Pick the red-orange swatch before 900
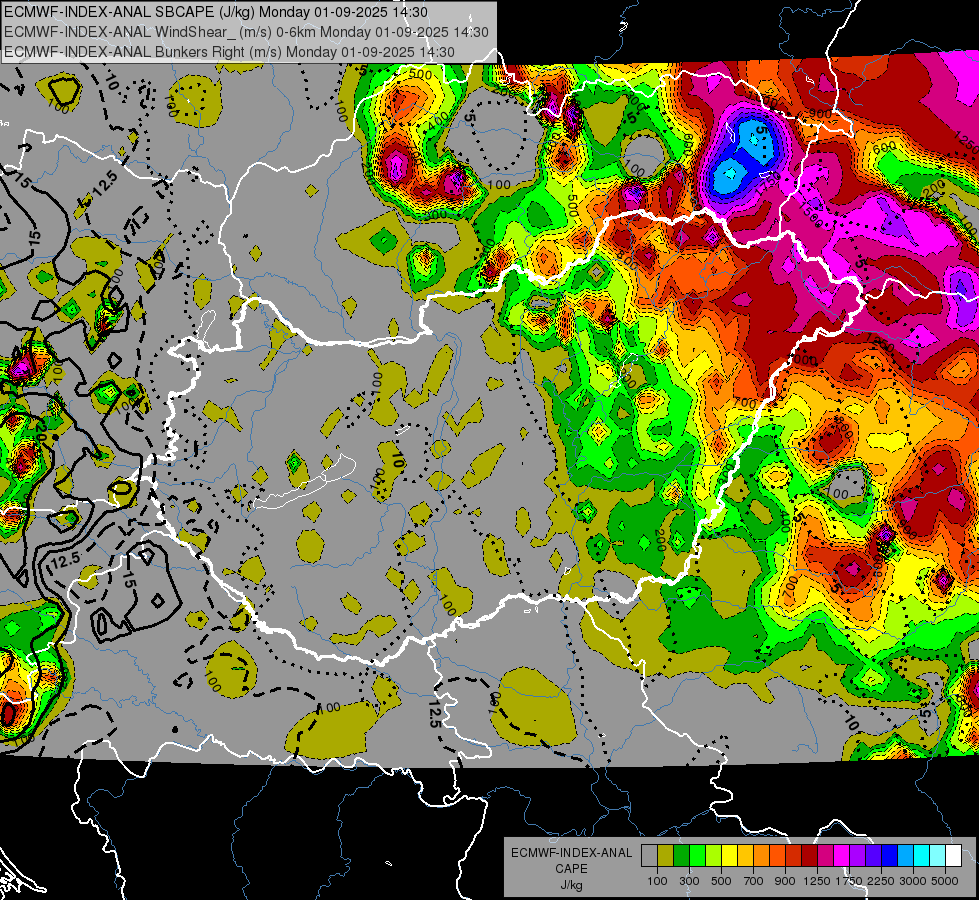 (x=777, y=856)
